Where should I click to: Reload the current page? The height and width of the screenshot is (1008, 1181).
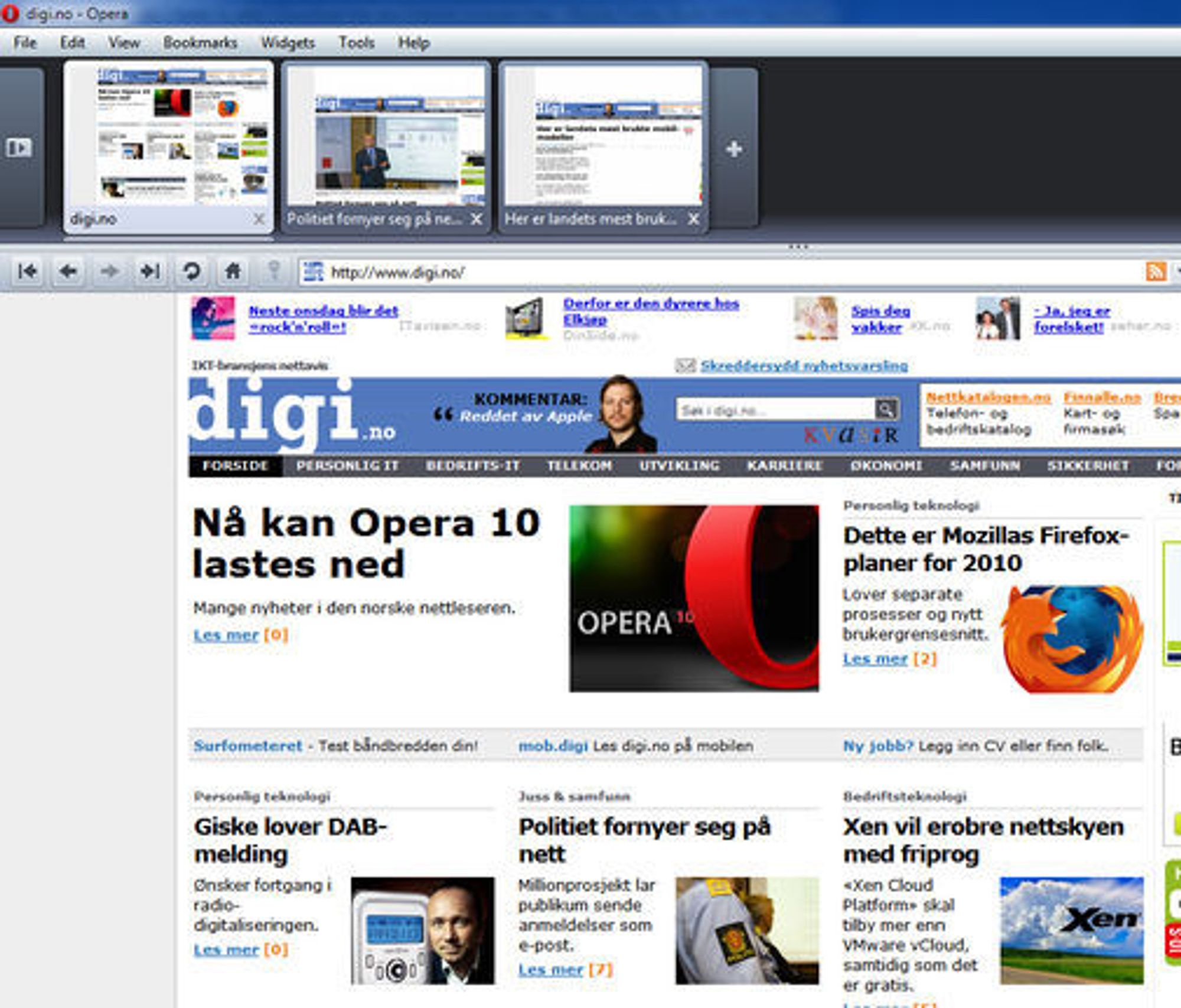(191, 271)
